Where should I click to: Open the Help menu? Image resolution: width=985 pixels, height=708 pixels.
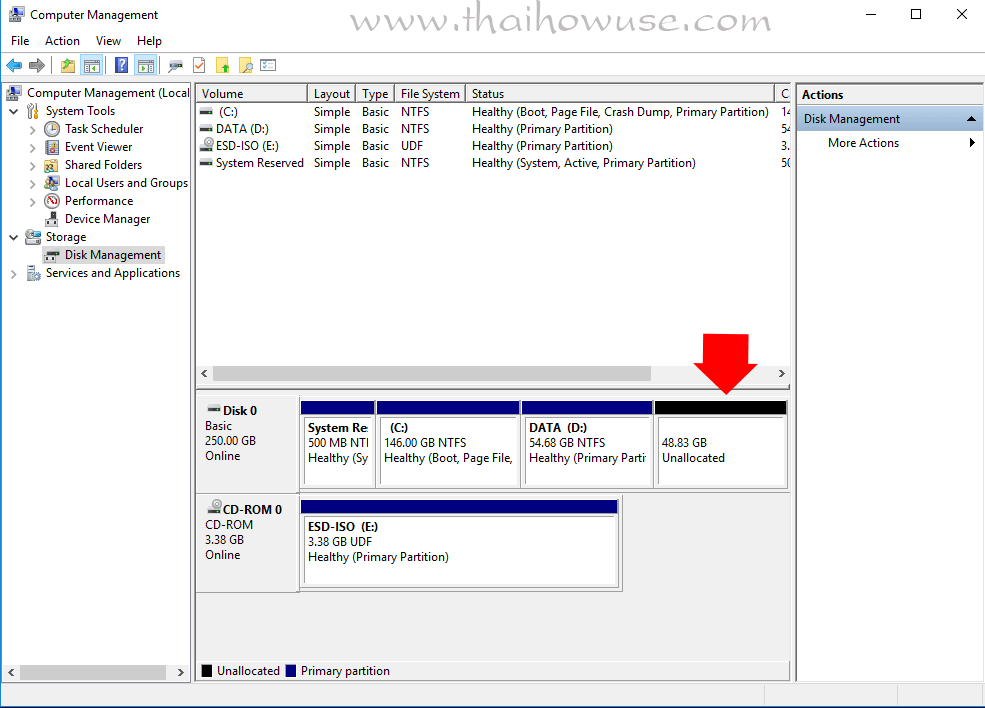[150, 41]
